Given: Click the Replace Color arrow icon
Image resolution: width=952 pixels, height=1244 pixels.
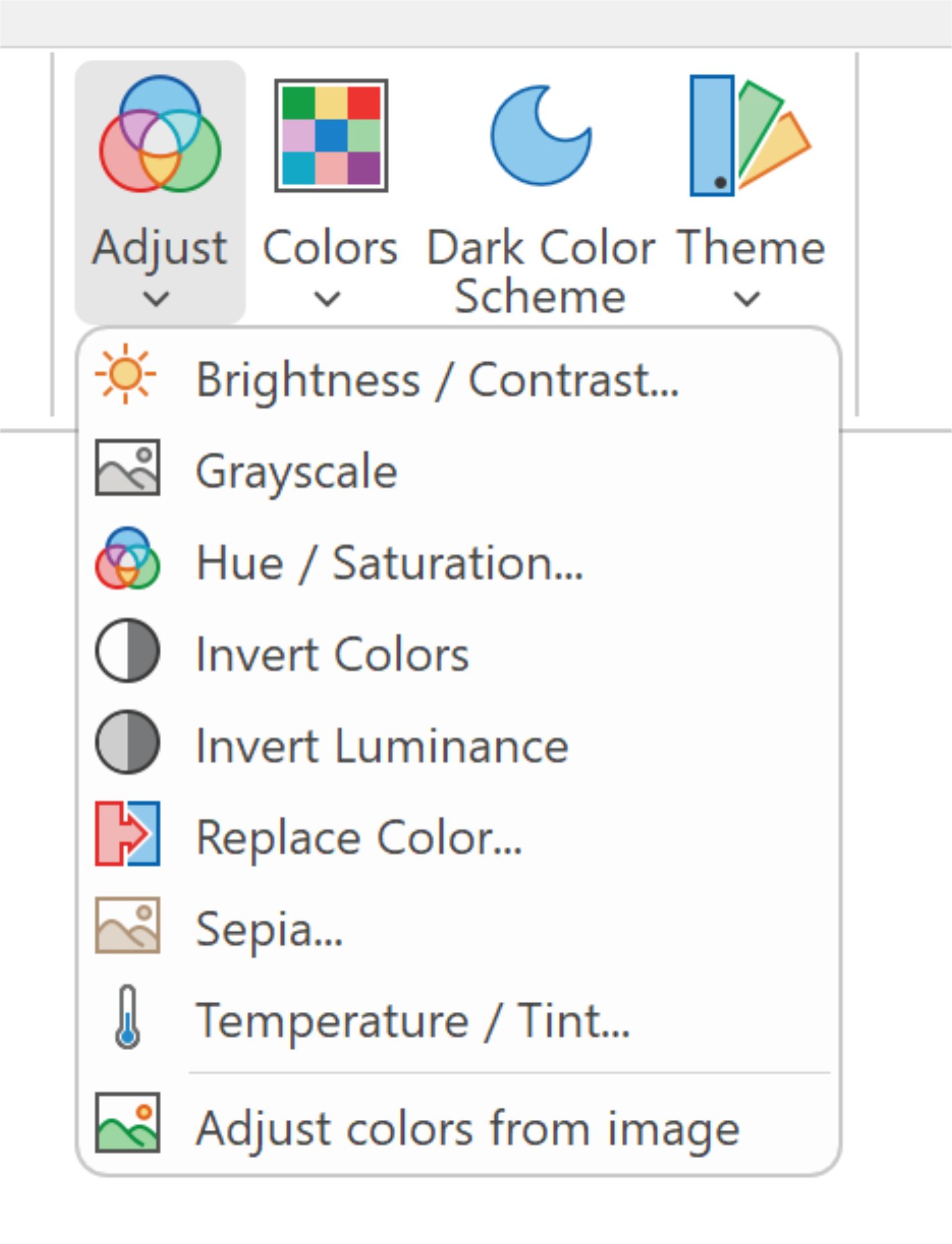Looking at the screenshot, I should 127,833.
